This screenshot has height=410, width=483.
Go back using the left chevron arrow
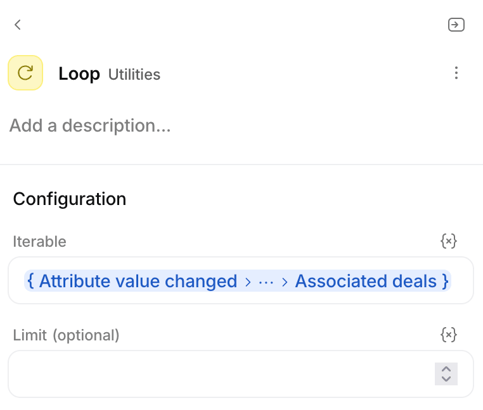[x=18, y=25]
